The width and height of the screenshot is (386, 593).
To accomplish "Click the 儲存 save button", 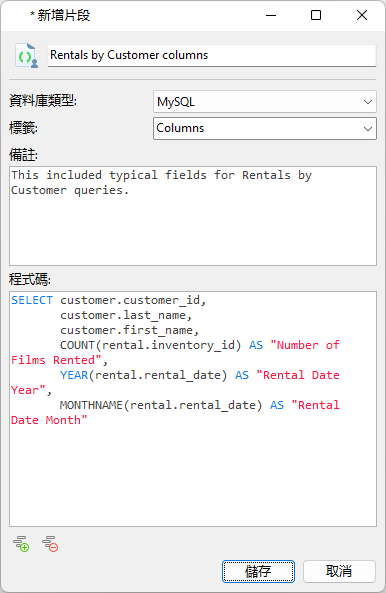I will point(258,571).
